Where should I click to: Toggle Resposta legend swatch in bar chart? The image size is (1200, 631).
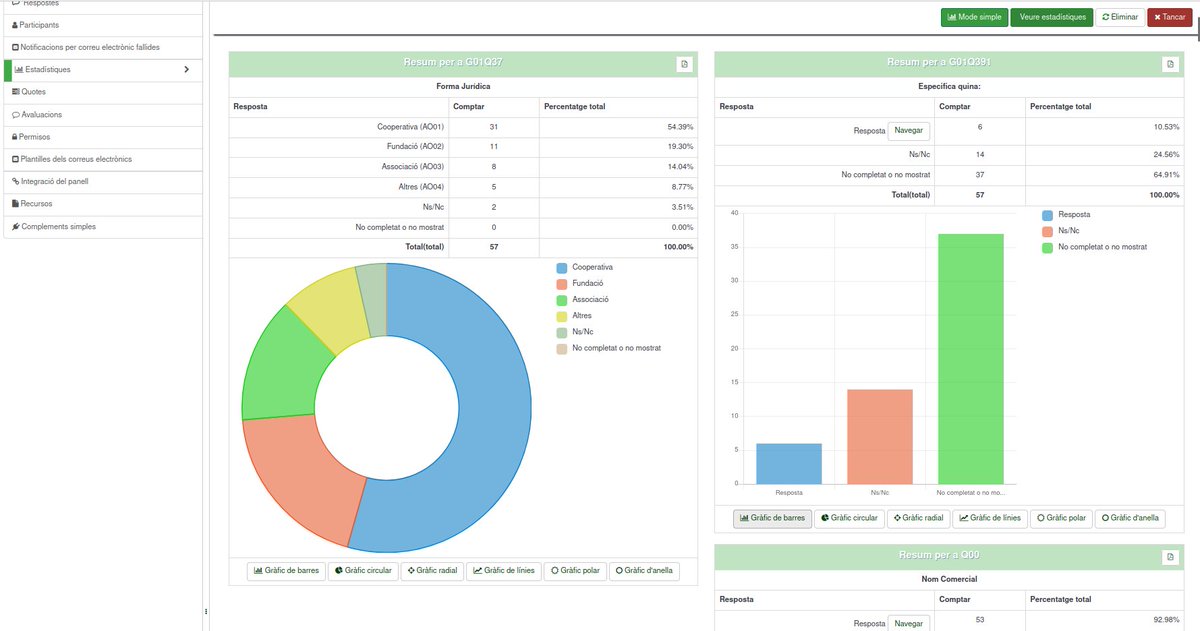tap(1048, 215)
